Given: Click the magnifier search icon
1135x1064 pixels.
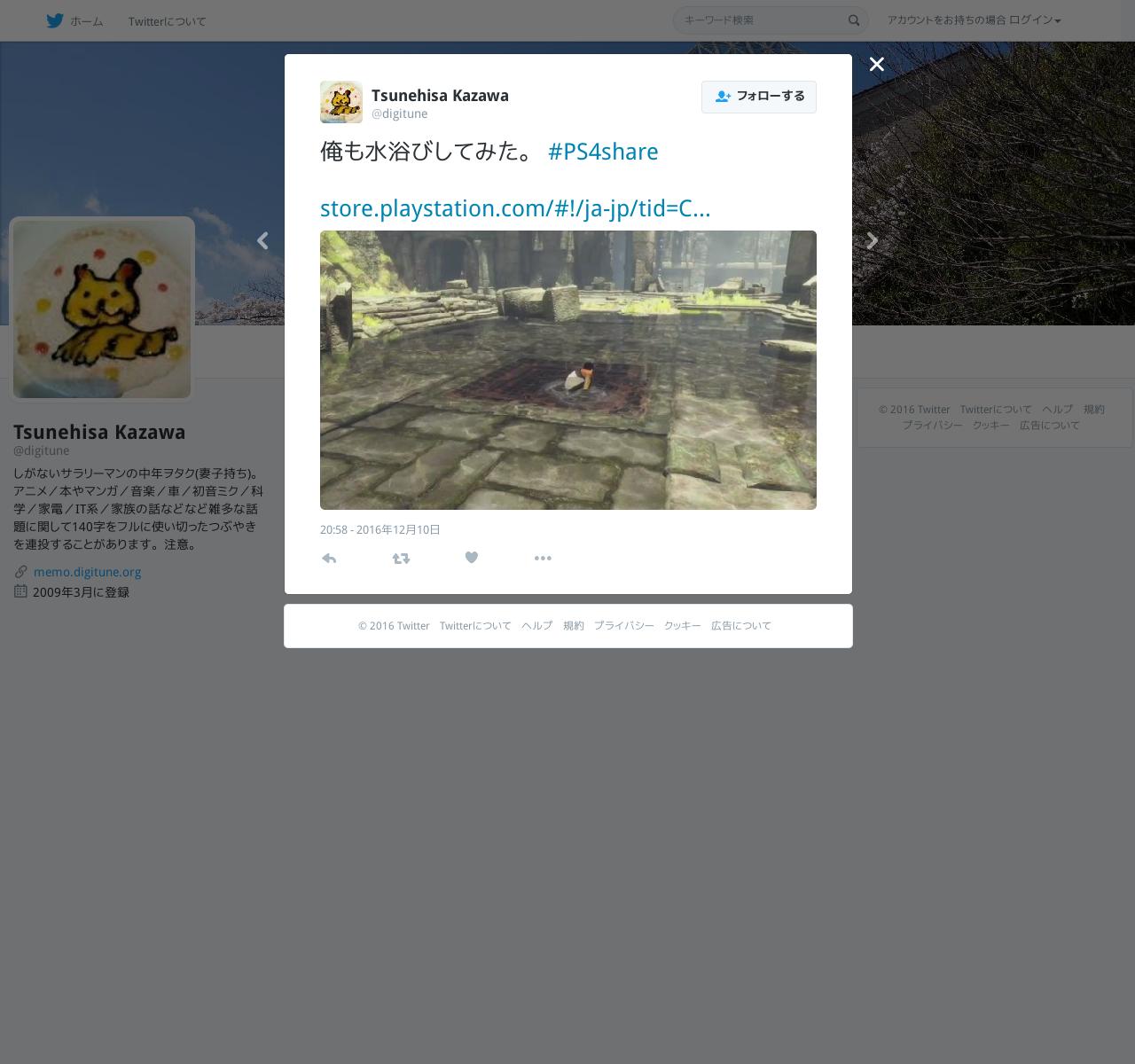Looking at the screenshot, I should [854, 20].
